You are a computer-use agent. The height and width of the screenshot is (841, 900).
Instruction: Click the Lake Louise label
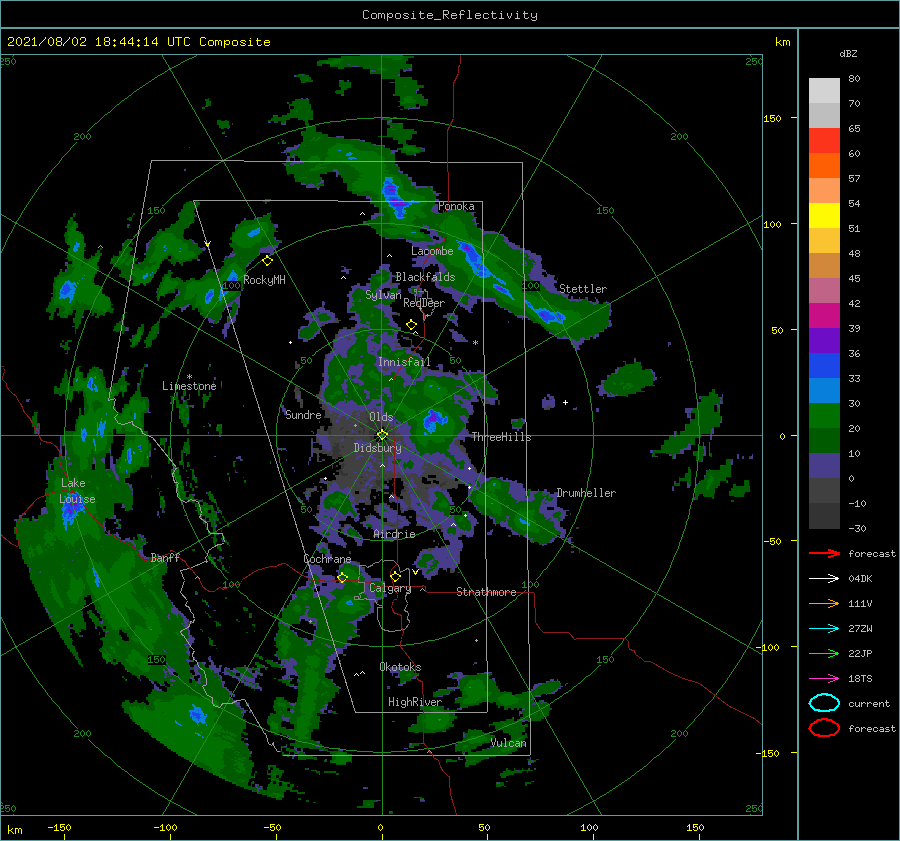[77, 491]
